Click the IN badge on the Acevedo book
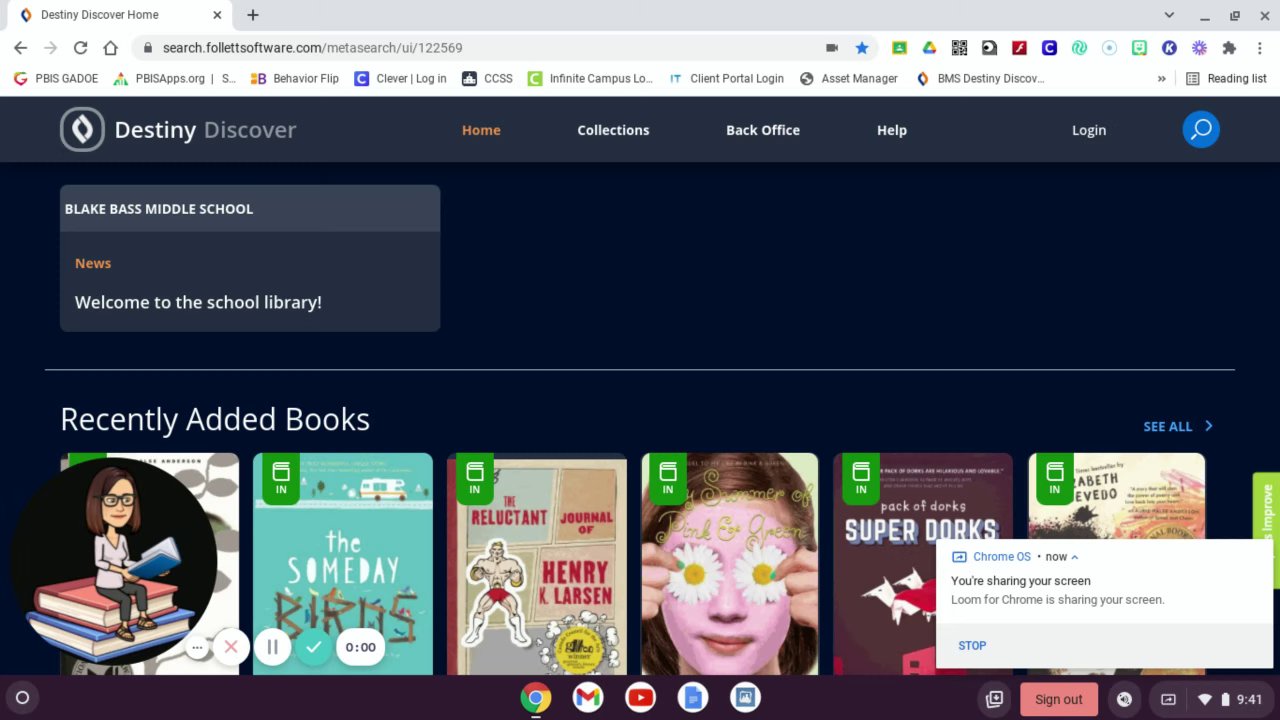The image size is (1280, 720). pyautogui.click(x=1054, y=478)
